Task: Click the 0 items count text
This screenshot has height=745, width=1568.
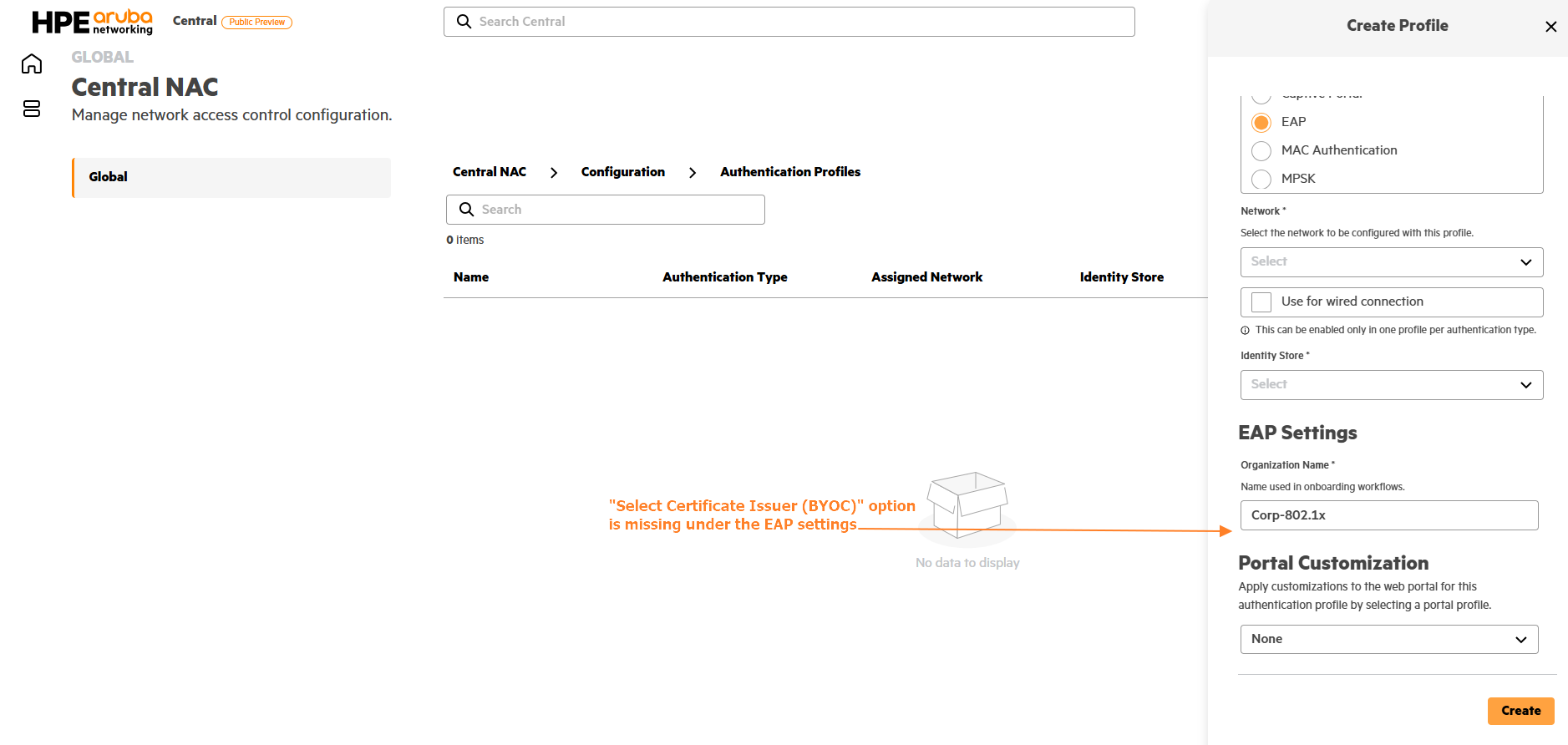Action: click(465, 241)
